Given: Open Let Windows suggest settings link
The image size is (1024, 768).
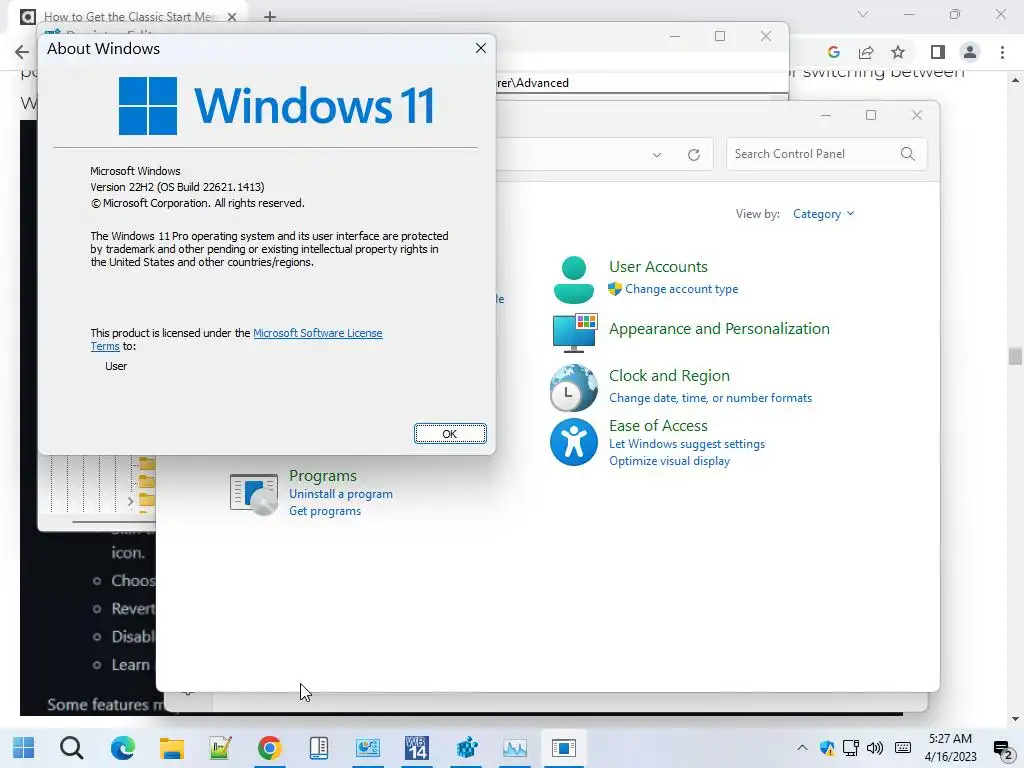Looking at the screenshot, I should 687,444.
